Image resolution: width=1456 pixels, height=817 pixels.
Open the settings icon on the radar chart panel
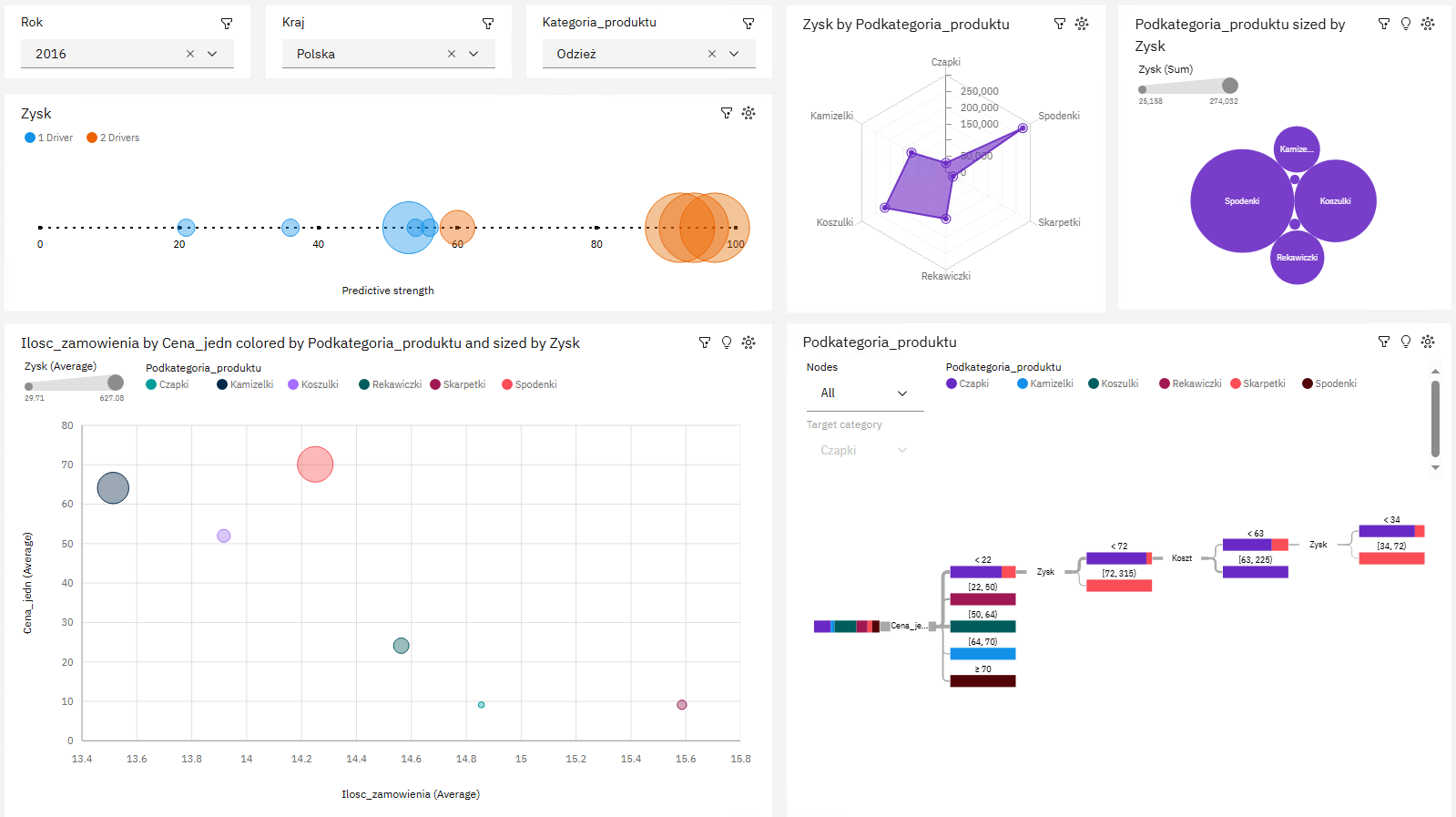(x=1082, y=24)
